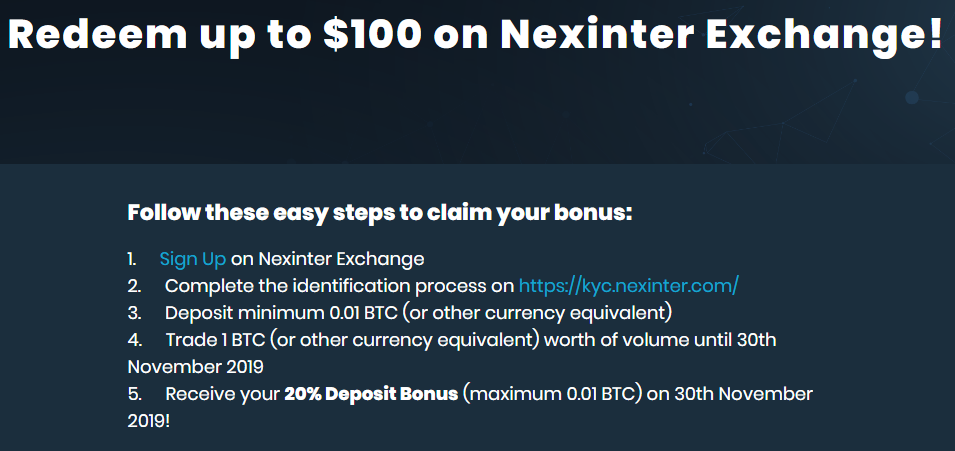Click '(or other currency equivalent)' in step three

pos(537,313)
